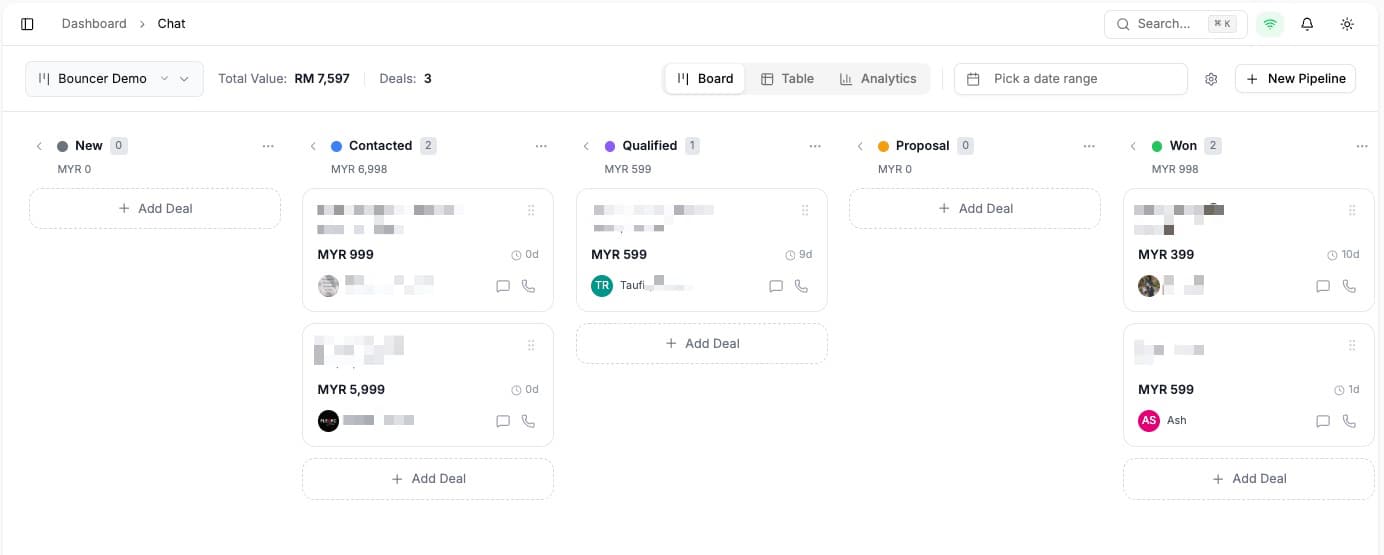Open pipeline settings gear icon
This screenshot has height=555, width=1384.
point(1211,79)
